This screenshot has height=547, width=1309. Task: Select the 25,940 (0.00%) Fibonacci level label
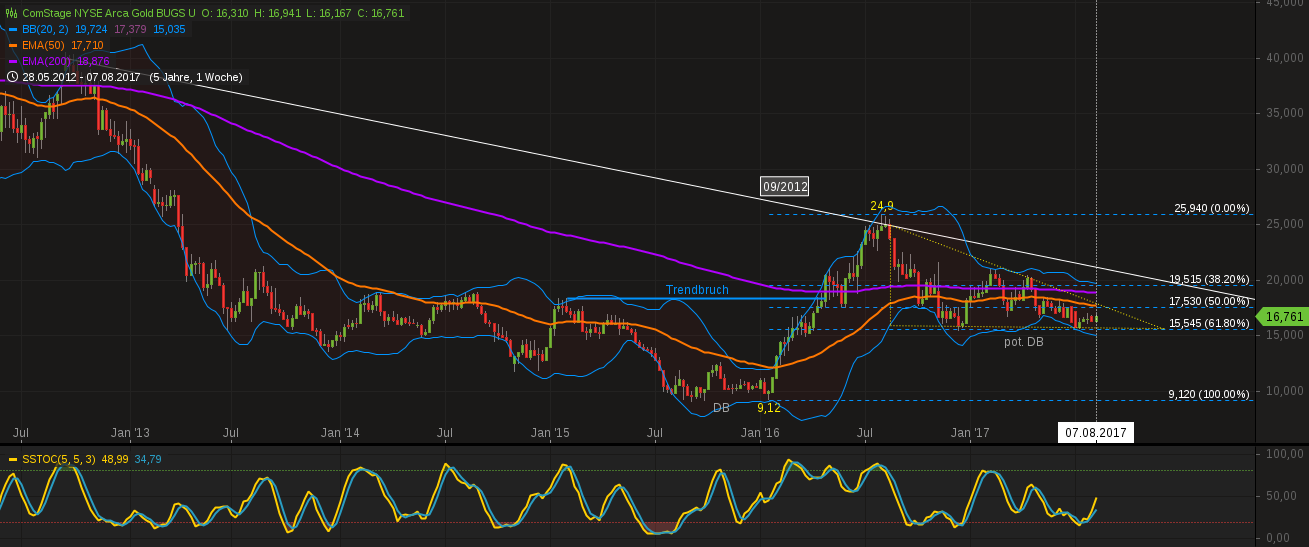coord(1211,209)
